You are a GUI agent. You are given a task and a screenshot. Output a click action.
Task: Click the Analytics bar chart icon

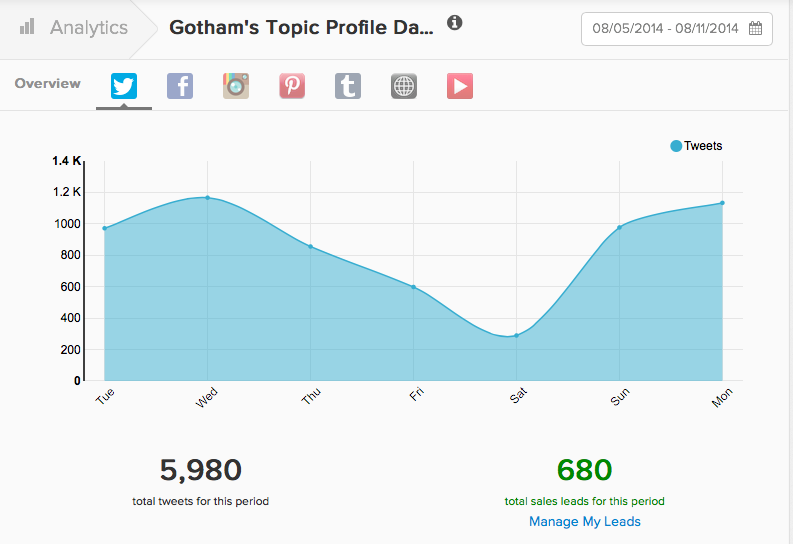(28, 27)
